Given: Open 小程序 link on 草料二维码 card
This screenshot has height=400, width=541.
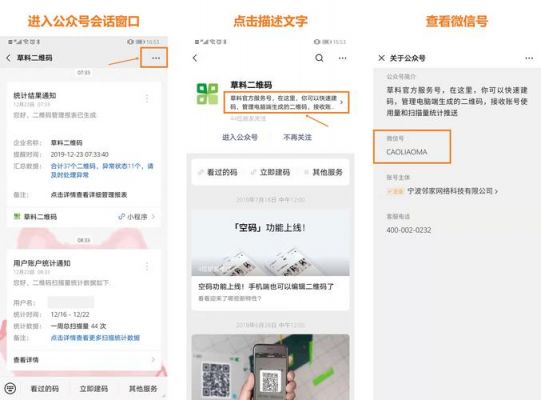Looking at the screenshot, I should click(136, 217).
